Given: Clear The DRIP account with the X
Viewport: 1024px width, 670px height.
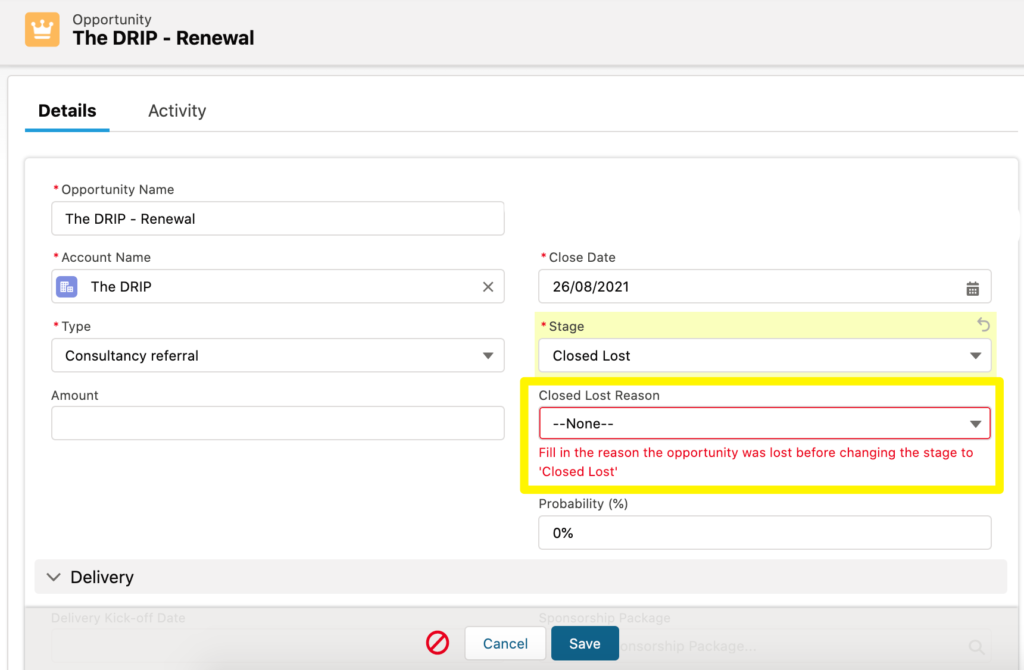Looking at the screenshot, I should tap(488, 287).
